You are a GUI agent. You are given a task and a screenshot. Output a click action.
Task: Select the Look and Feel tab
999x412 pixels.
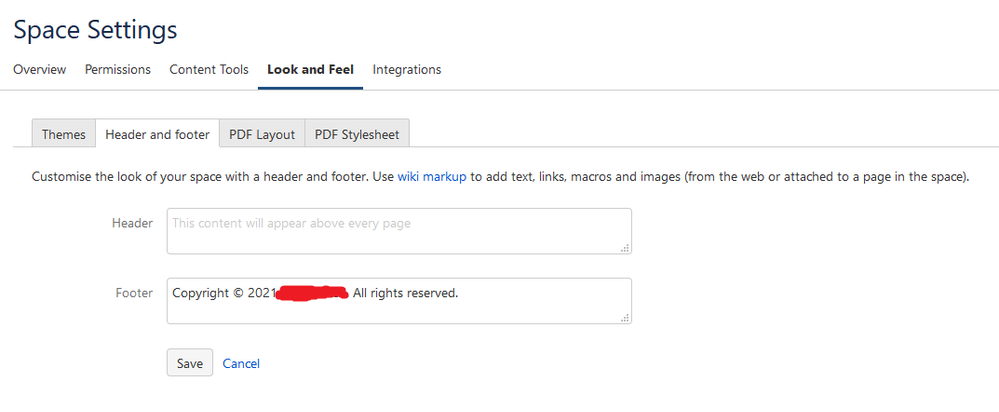(310, 70)
